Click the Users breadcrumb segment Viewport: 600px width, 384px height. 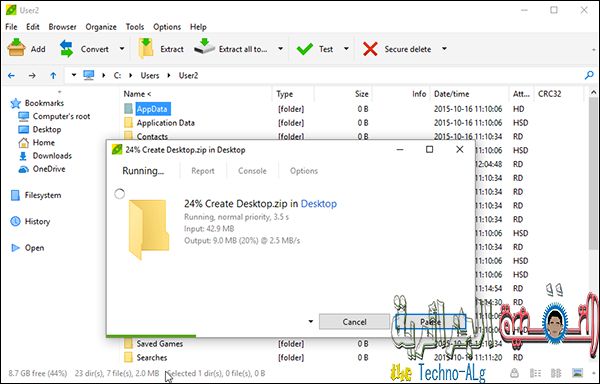coord(150,75)
